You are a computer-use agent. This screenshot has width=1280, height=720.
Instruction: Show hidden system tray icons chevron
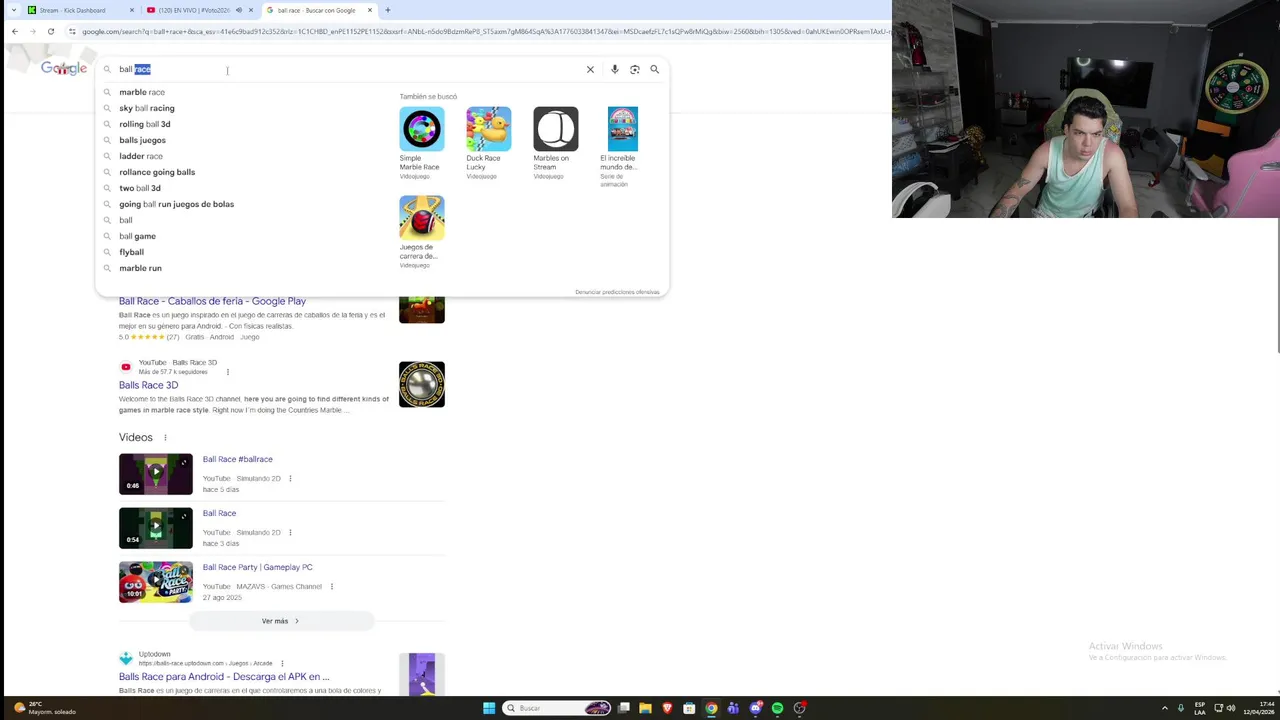coord(1164,708)
